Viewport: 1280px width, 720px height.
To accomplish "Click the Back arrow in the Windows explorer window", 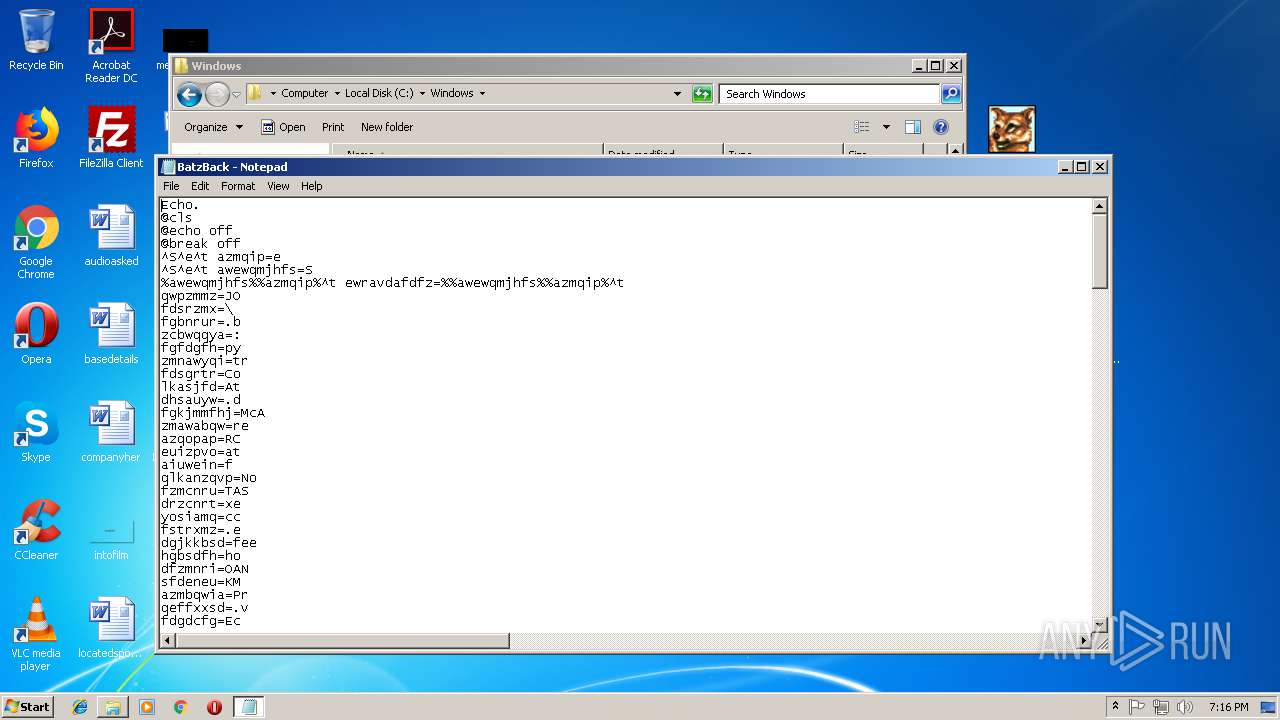I will click(x=189, y=94).
